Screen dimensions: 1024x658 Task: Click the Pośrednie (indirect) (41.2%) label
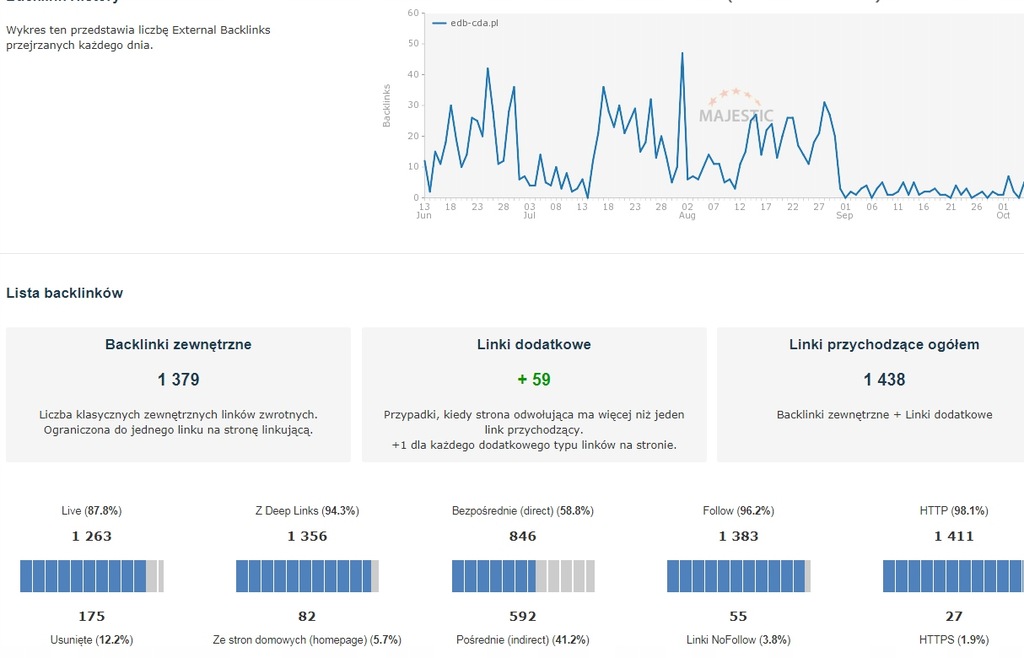click(x=523, y=640)
